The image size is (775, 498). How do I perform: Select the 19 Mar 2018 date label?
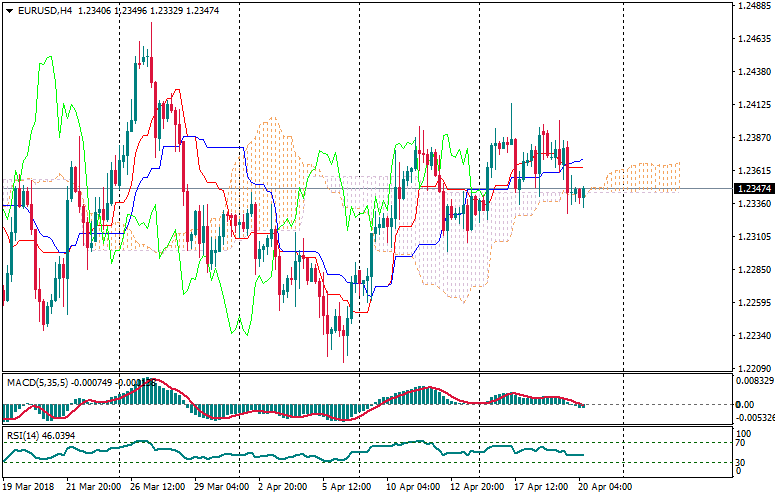coord(29,486)
